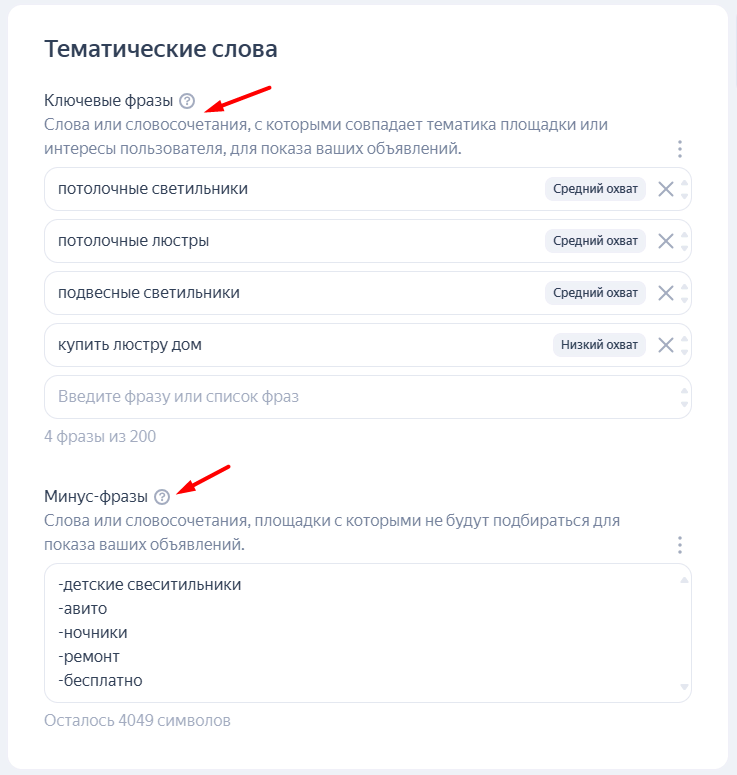Open three-dot menu for minus phrases
Image resolution: width=737 pixels, height=775 pixels.
coord(680,545)
